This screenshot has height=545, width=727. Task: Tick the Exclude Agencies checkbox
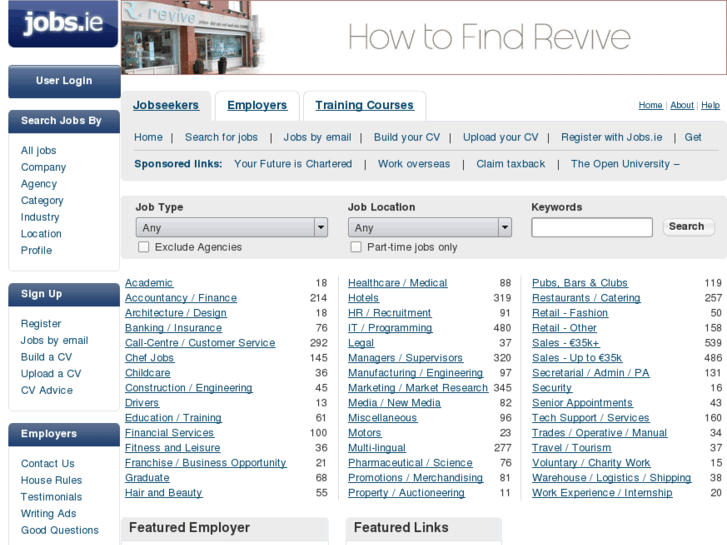[x=144, y=247]
